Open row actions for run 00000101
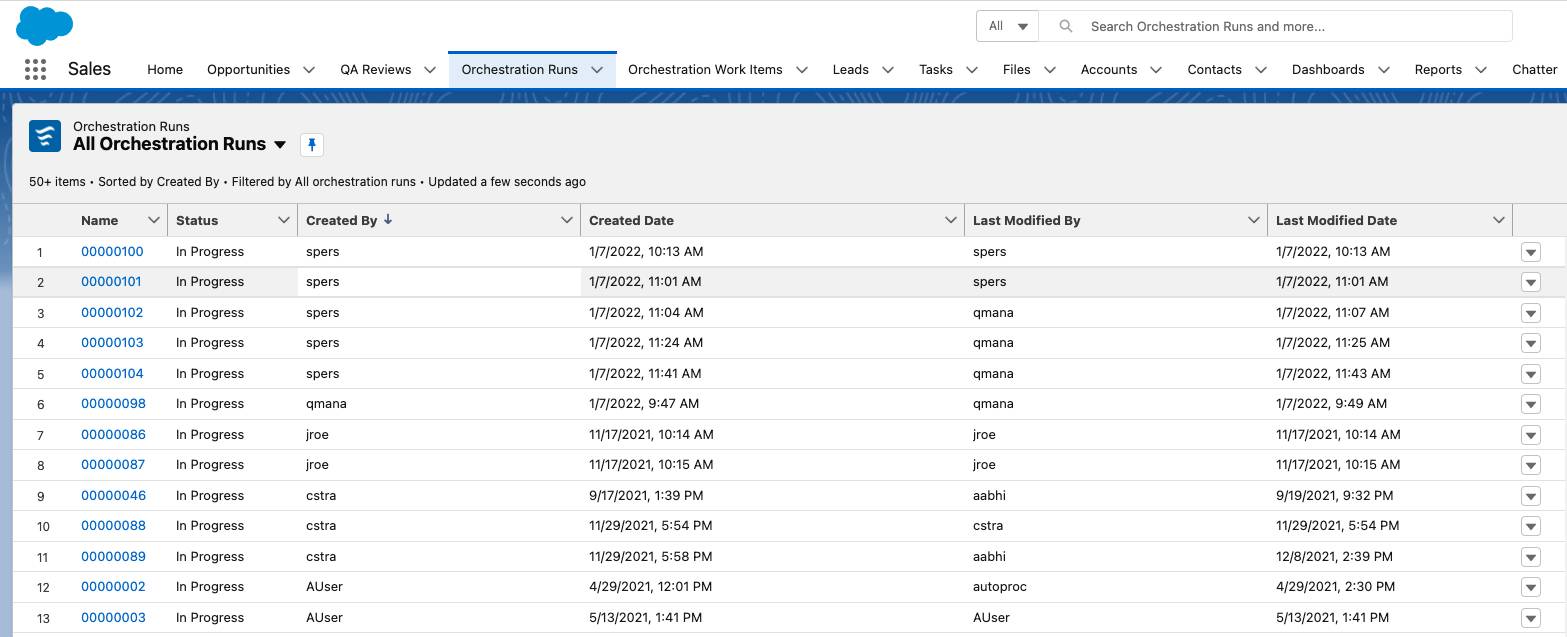 point(1530,282)
